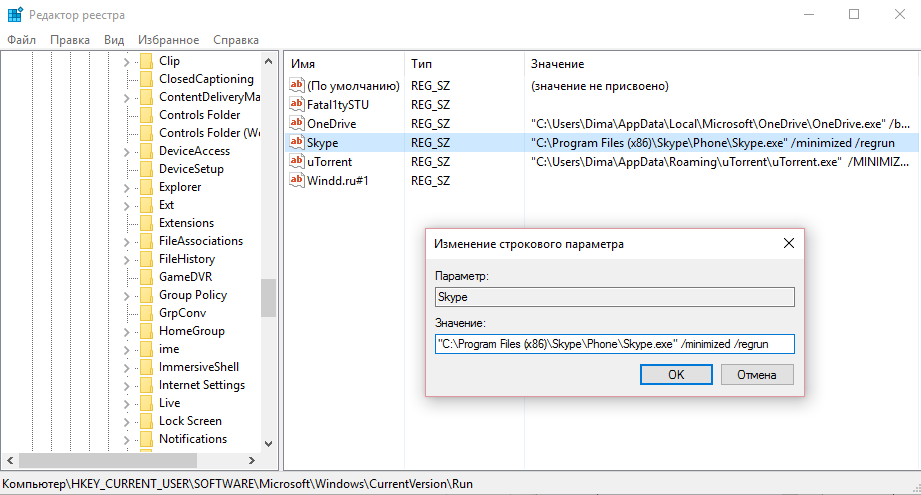Click the HomeGroup folder icon
This screenshot has height=495, width=921.
(146, 331)
